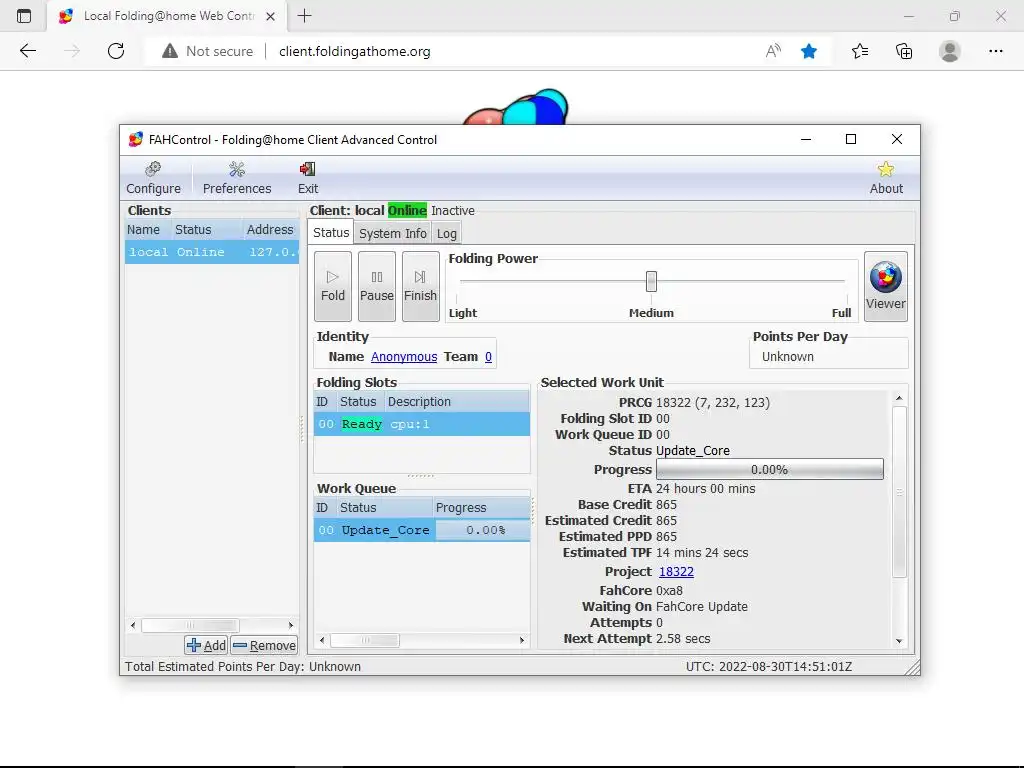Open the tab actions menu icon
1024x768 pixels.
click(x=24, y=16)
